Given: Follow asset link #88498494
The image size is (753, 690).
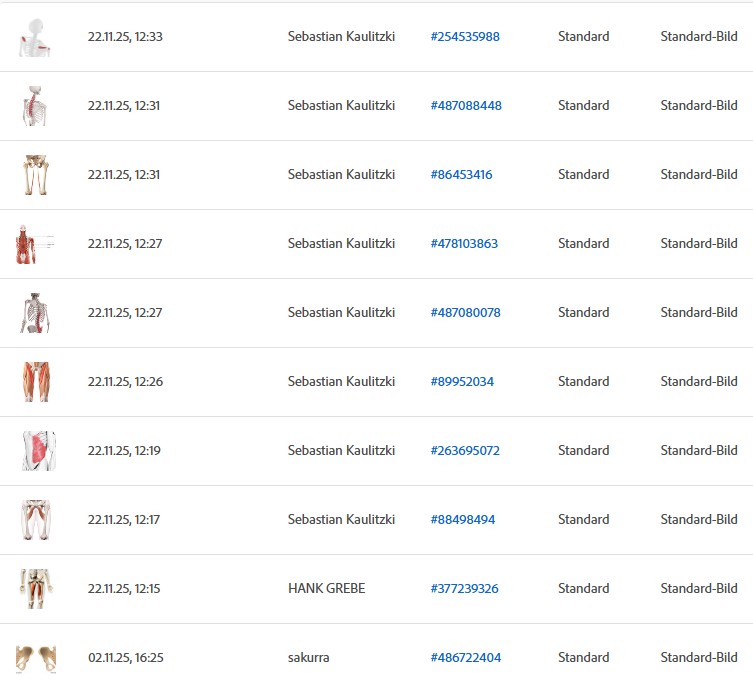Looking at the screenshot, I should [462, 520].
